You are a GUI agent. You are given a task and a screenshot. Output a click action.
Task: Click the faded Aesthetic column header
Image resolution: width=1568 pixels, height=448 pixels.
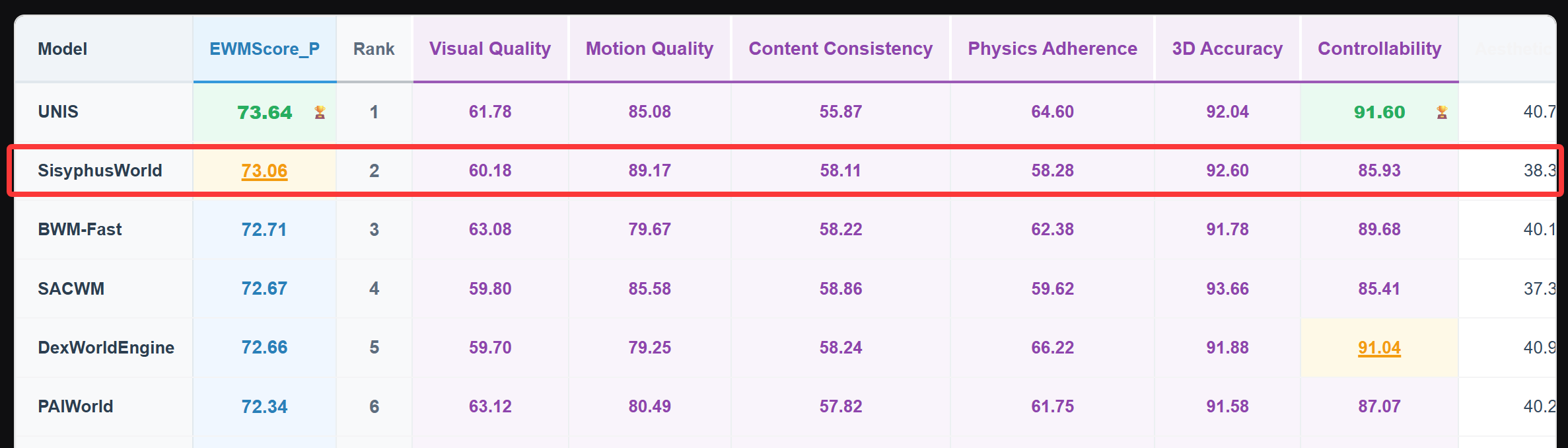coord(1515,49)
